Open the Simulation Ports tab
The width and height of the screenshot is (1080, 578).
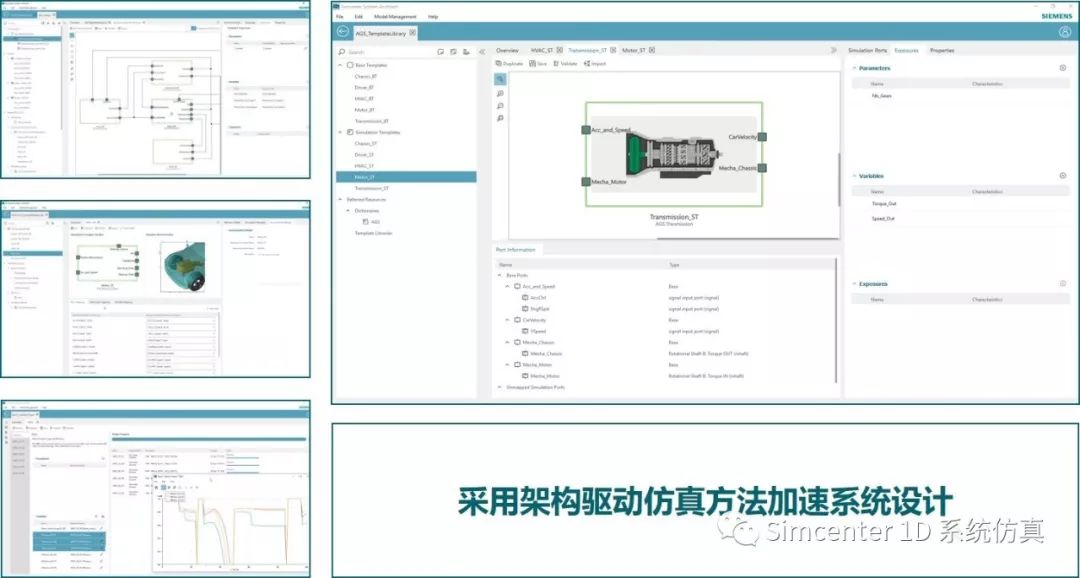[x=867, y=50]
